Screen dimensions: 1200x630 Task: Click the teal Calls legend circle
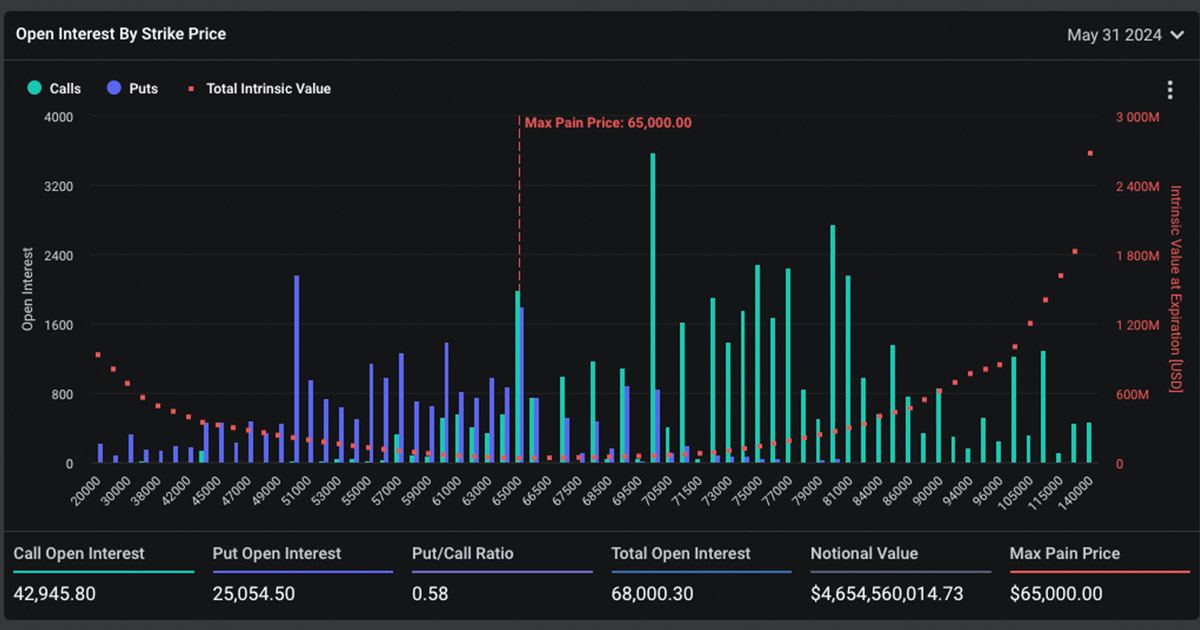(35, 88)
